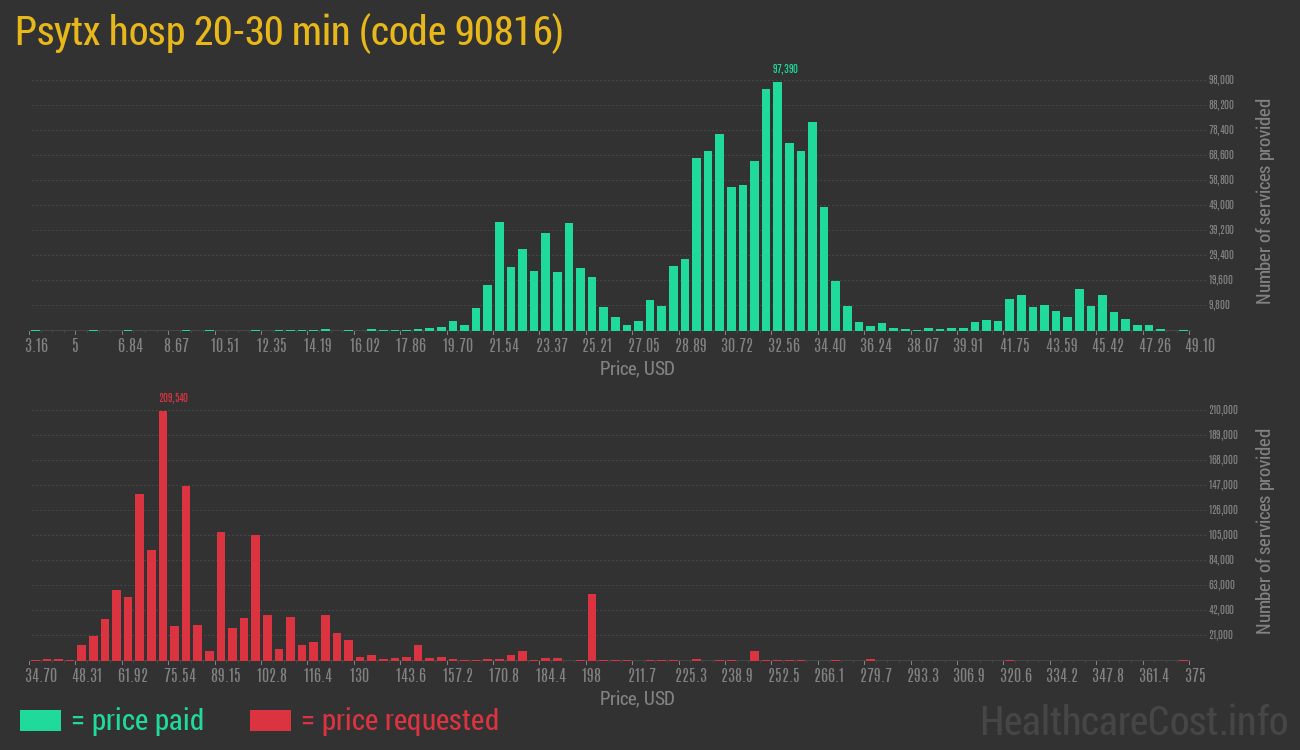Viewport: 1300px width, 750px height.
Task: Click the 'price requested' legend text
Action: click(x=399, y=720)
